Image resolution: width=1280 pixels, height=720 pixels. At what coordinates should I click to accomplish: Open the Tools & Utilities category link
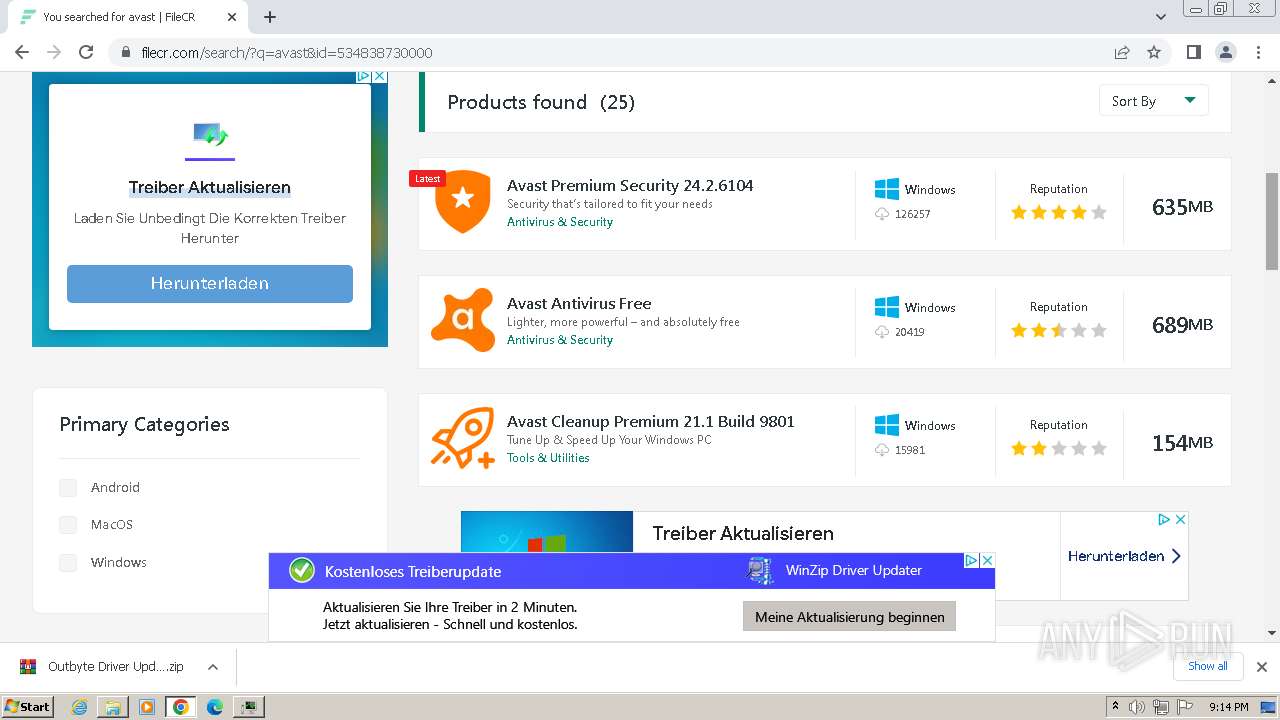[x=548, y=458]
